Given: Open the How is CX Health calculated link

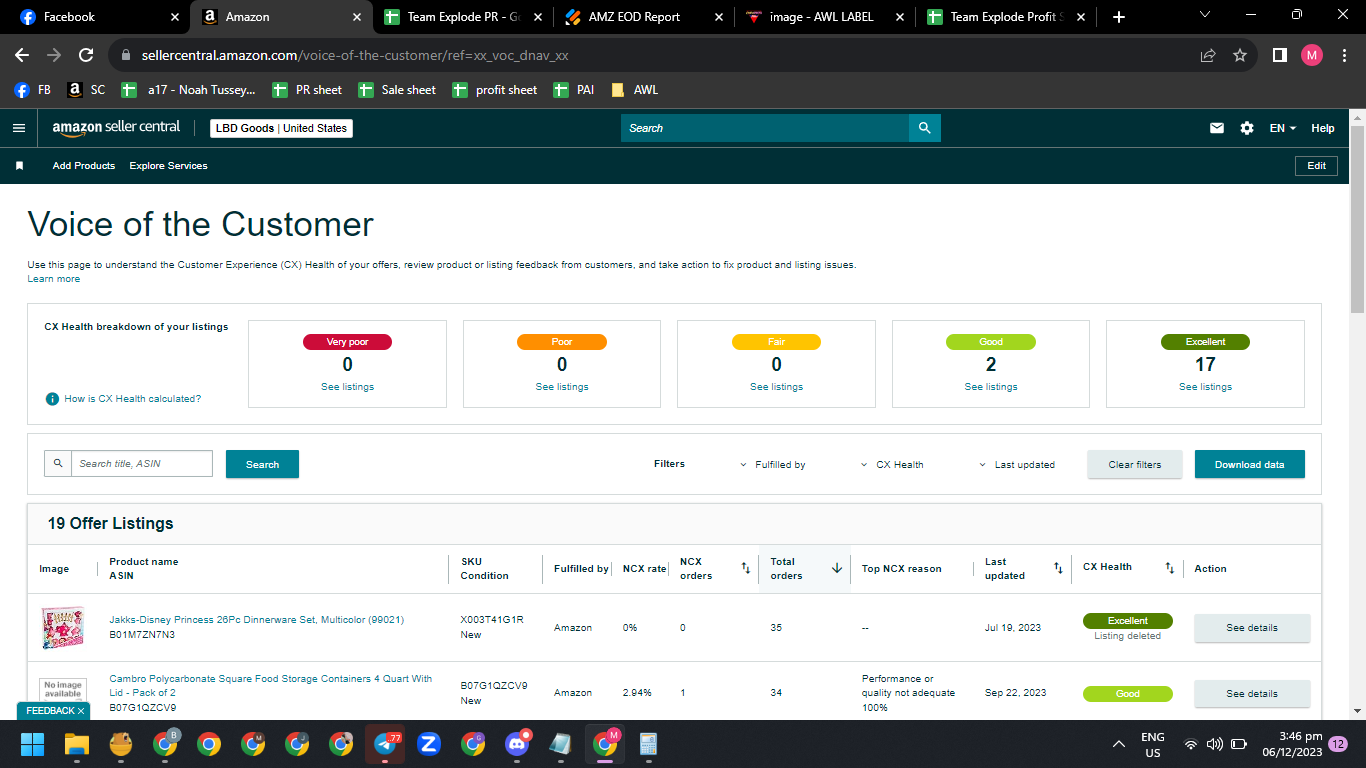Looking at the screenshot, I should [133, 399].
